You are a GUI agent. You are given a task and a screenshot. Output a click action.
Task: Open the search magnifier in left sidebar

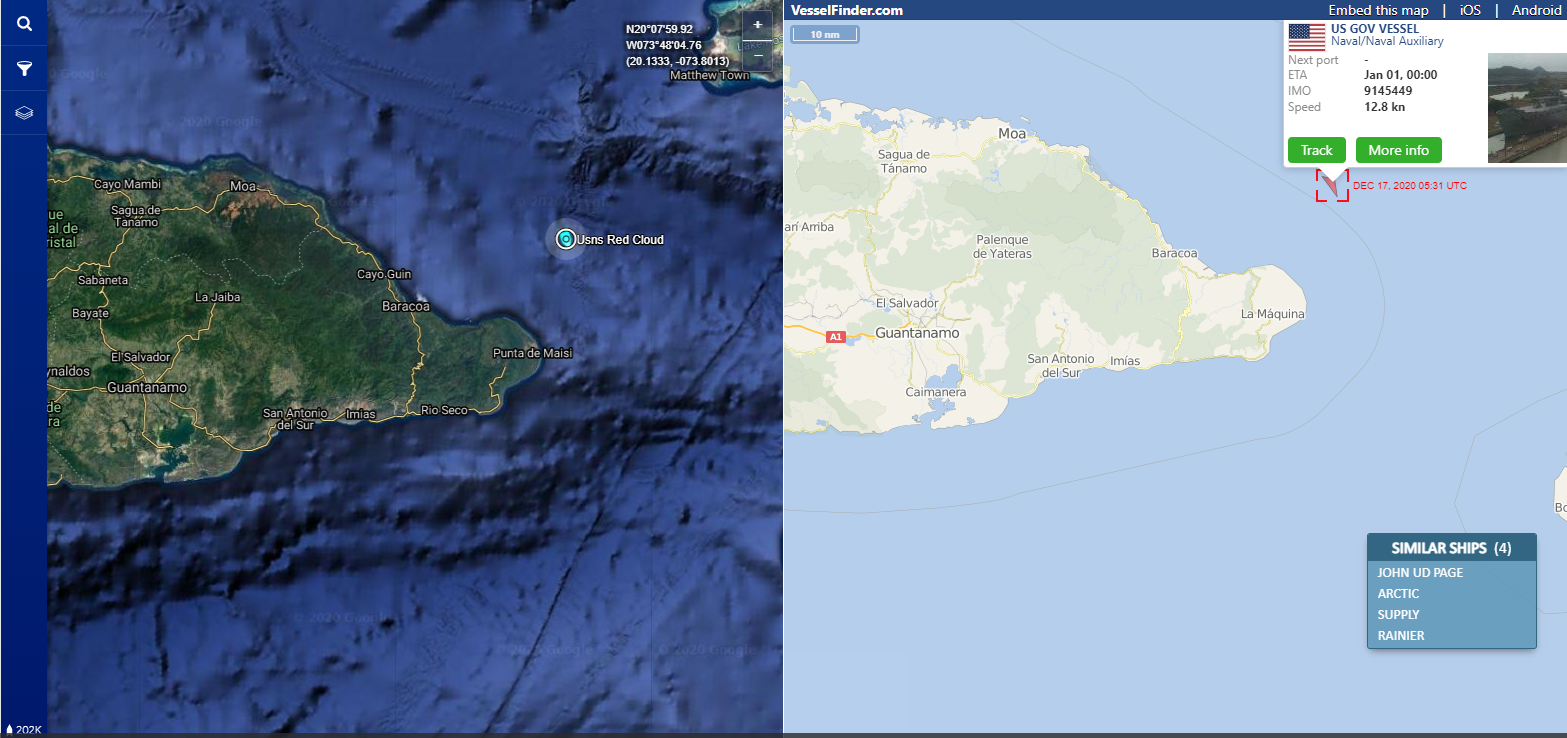24,24
